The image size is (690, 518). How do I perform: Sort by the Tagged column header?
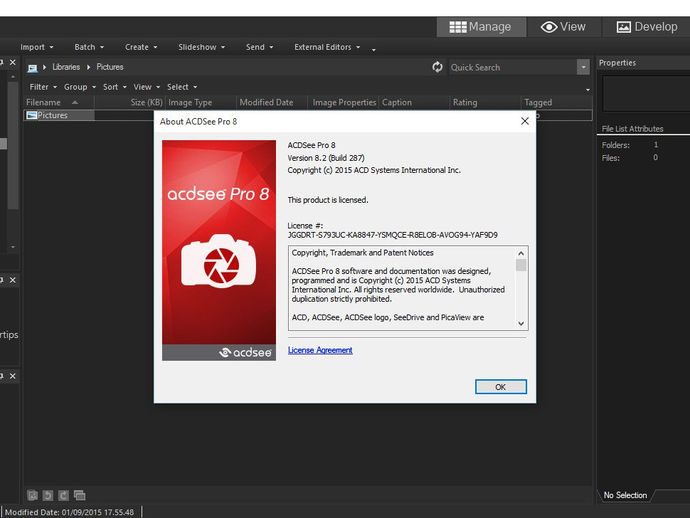click(557, 103)
